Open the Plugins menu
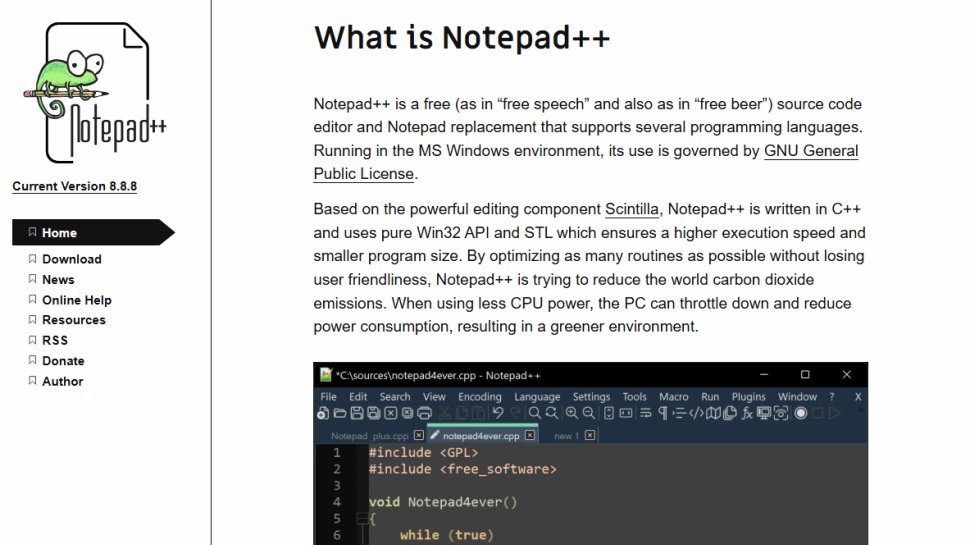970x545 pixels. (x=749, y=397)
